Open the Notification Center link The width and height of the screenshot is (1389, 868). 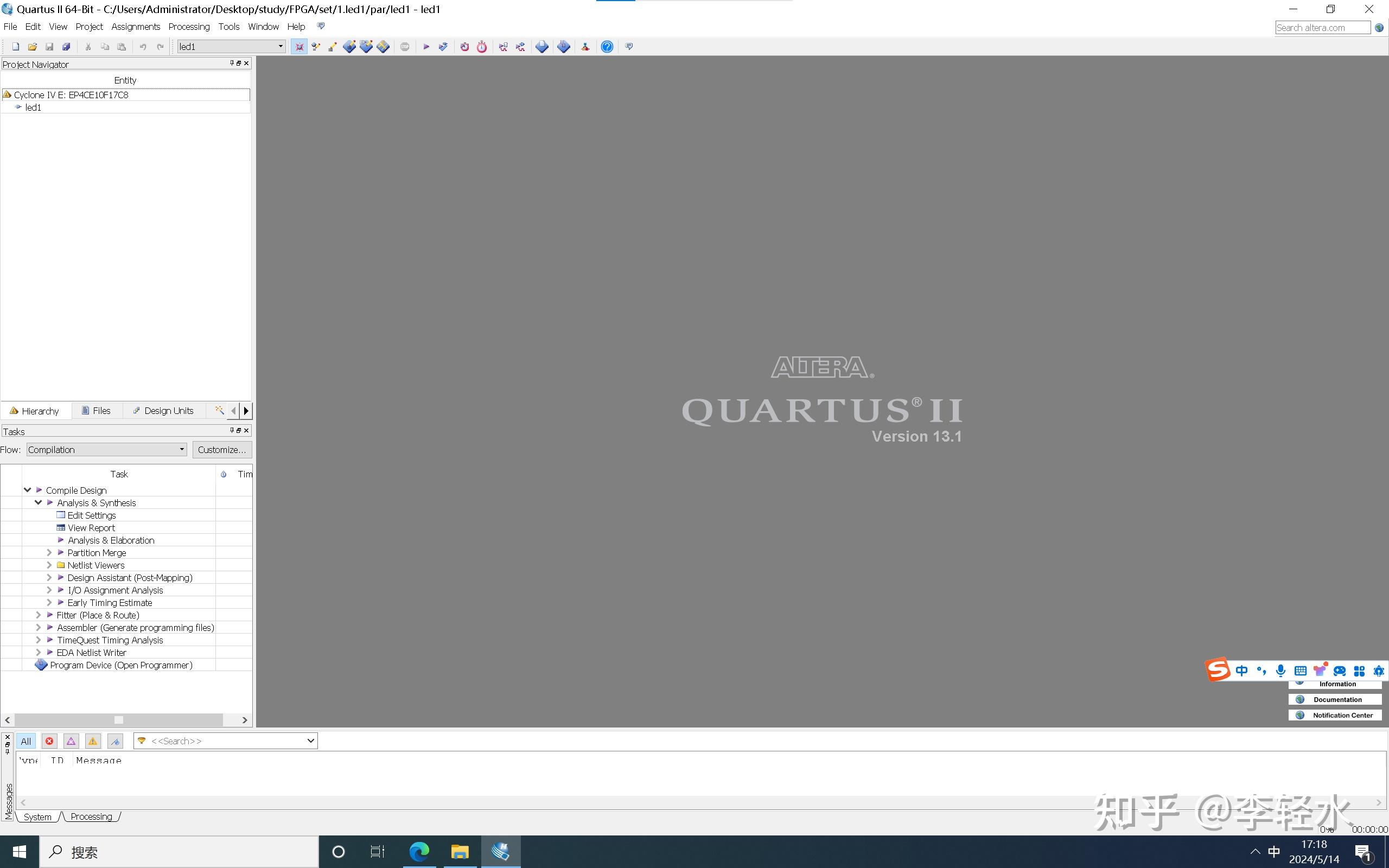pyautogui.click(x=1335, y=716)
